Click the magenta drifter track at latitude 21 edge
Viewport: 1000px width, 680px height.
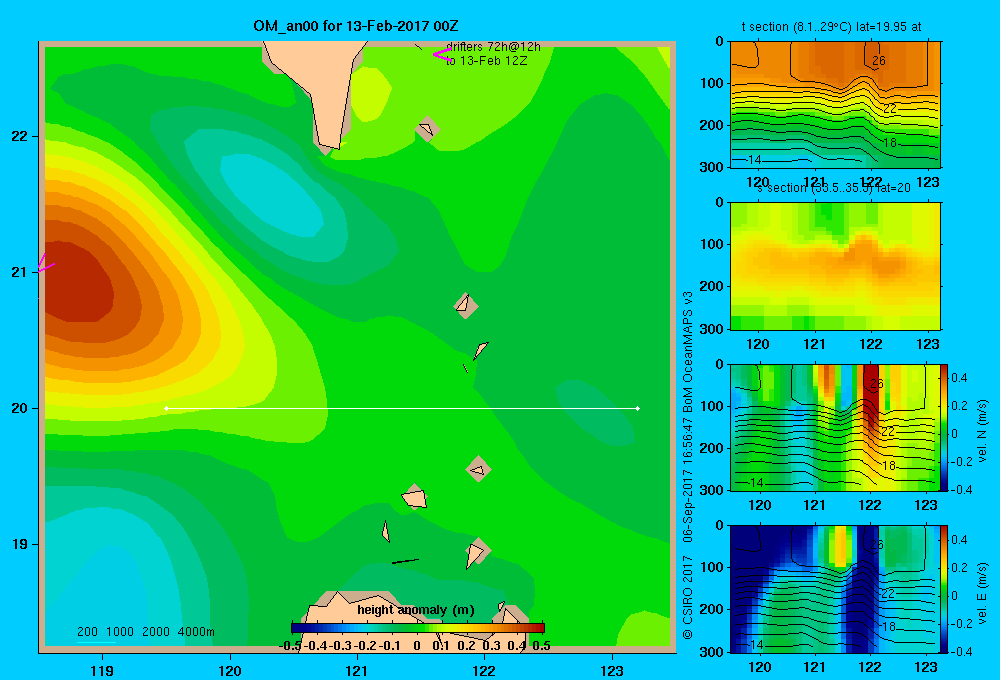pos(46,263)
